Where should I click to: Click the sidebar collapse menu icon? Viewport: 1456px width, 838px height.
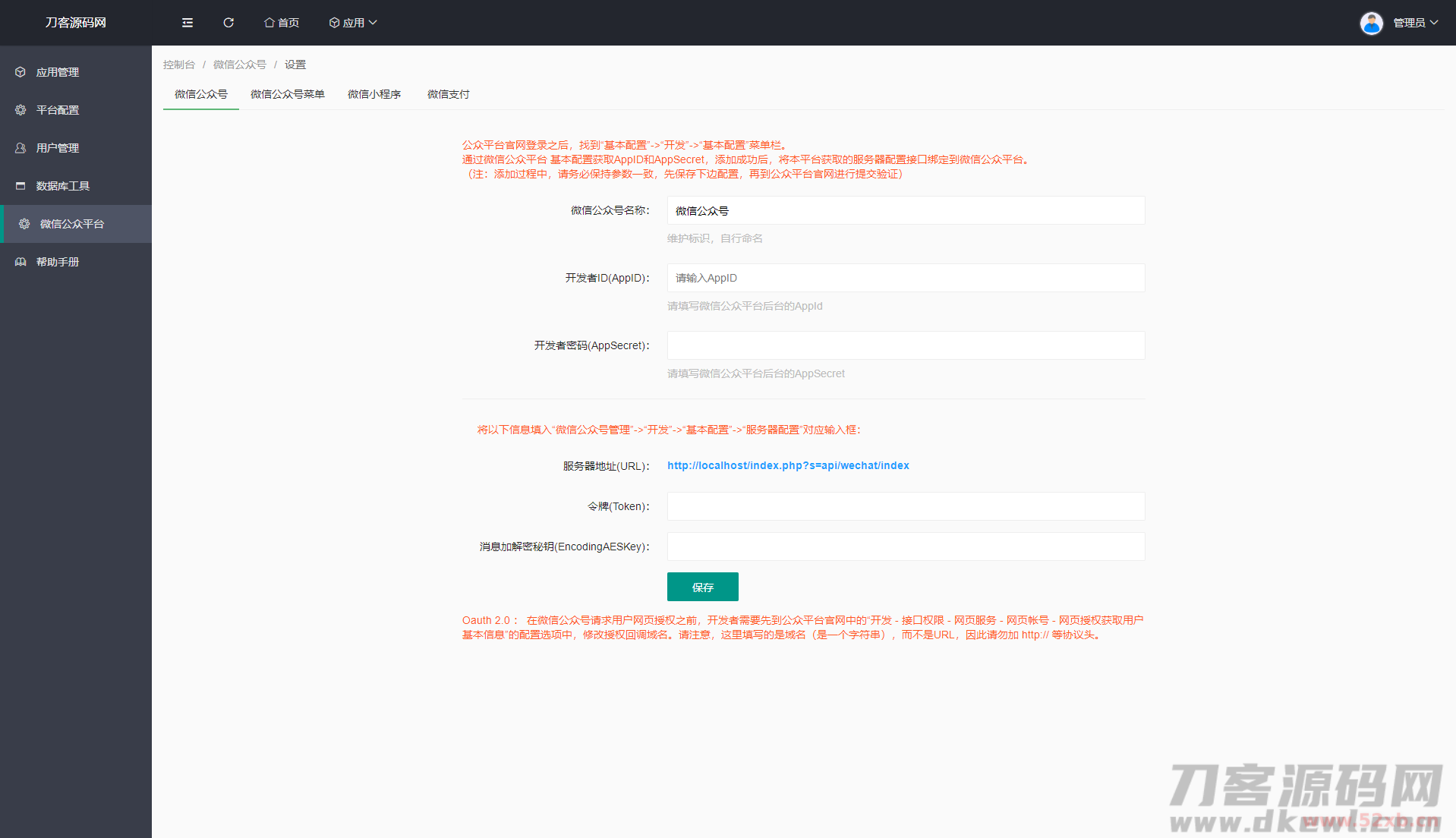188,23
